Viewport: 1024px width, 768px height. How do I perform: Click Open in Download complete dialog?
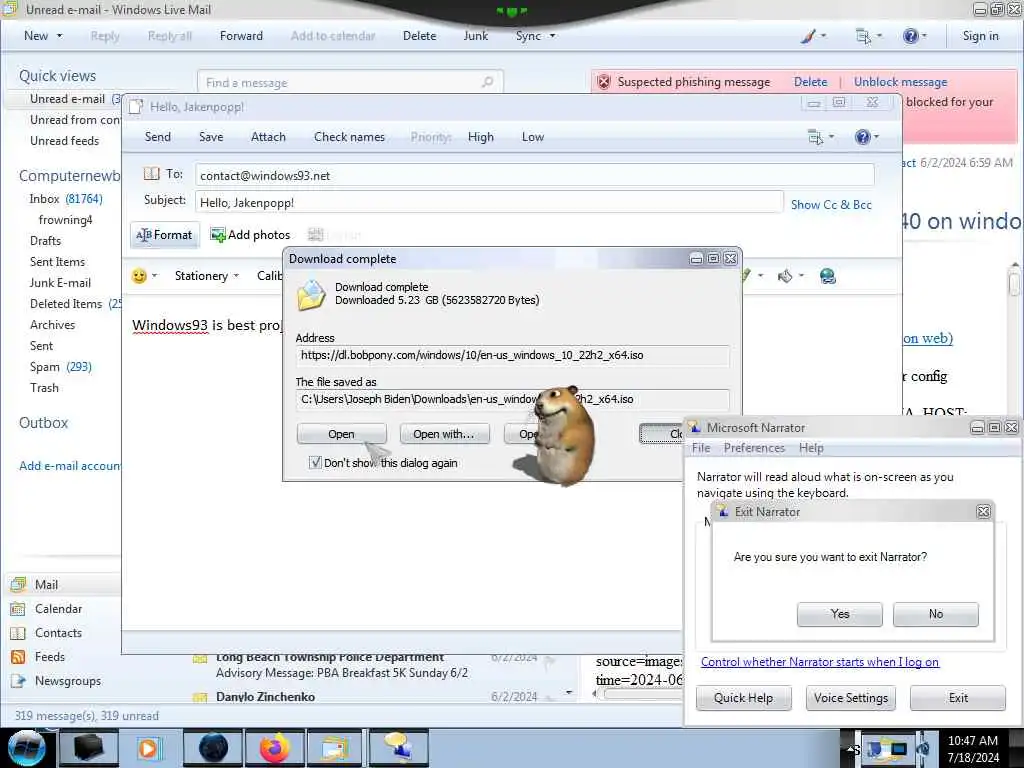342,434
